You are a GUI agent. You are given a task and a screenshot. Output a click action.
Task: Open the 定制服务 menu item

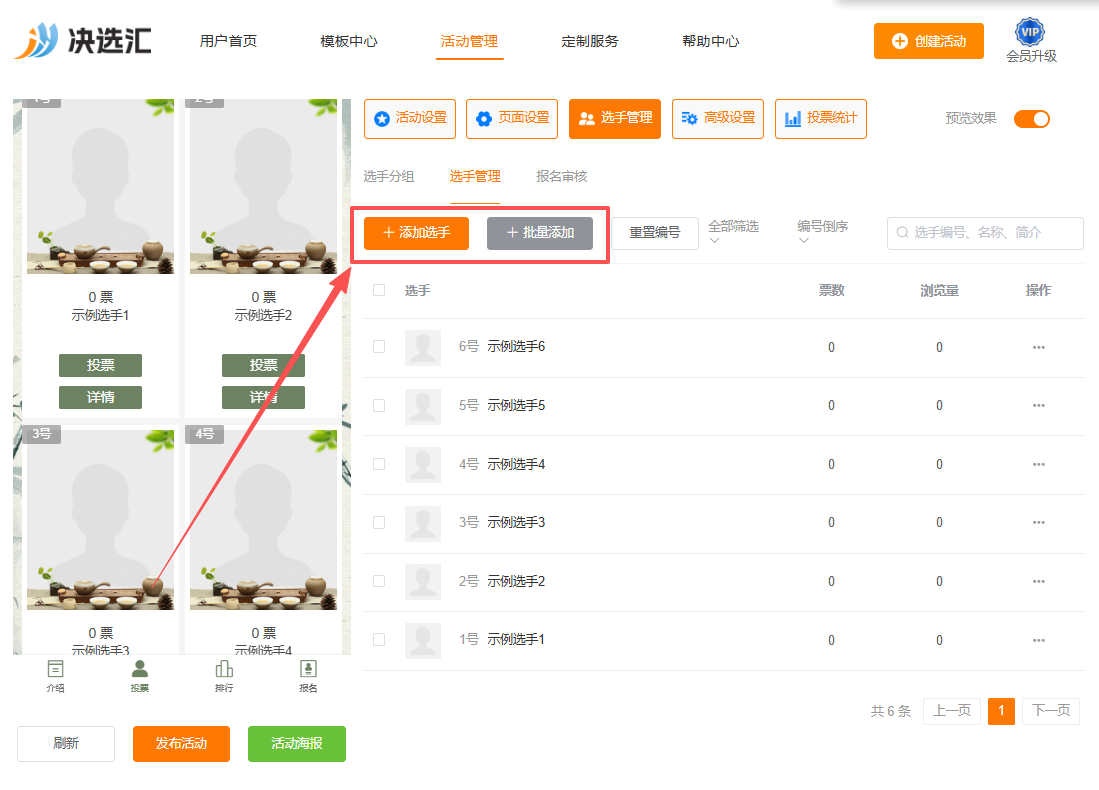click(590, 41)
